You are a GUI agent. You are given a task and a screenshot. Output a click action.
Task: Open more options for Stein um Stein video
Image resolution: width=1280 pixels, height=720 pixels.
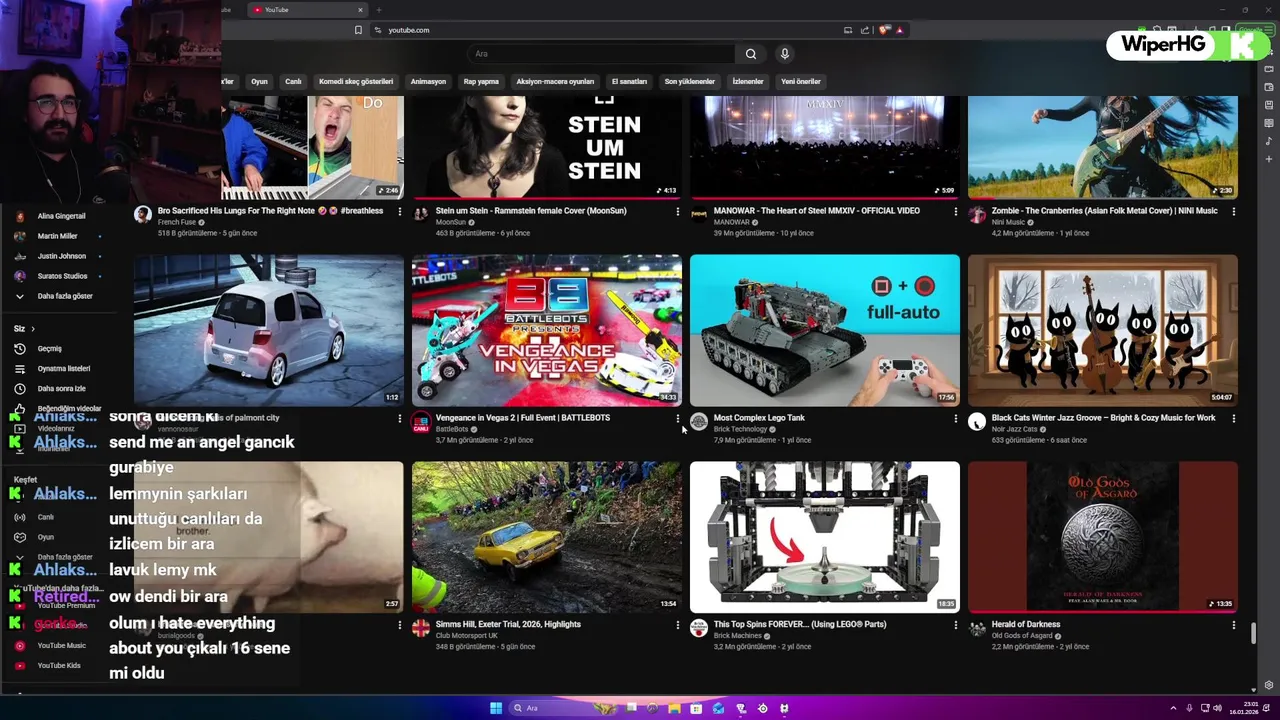[678, 211]
